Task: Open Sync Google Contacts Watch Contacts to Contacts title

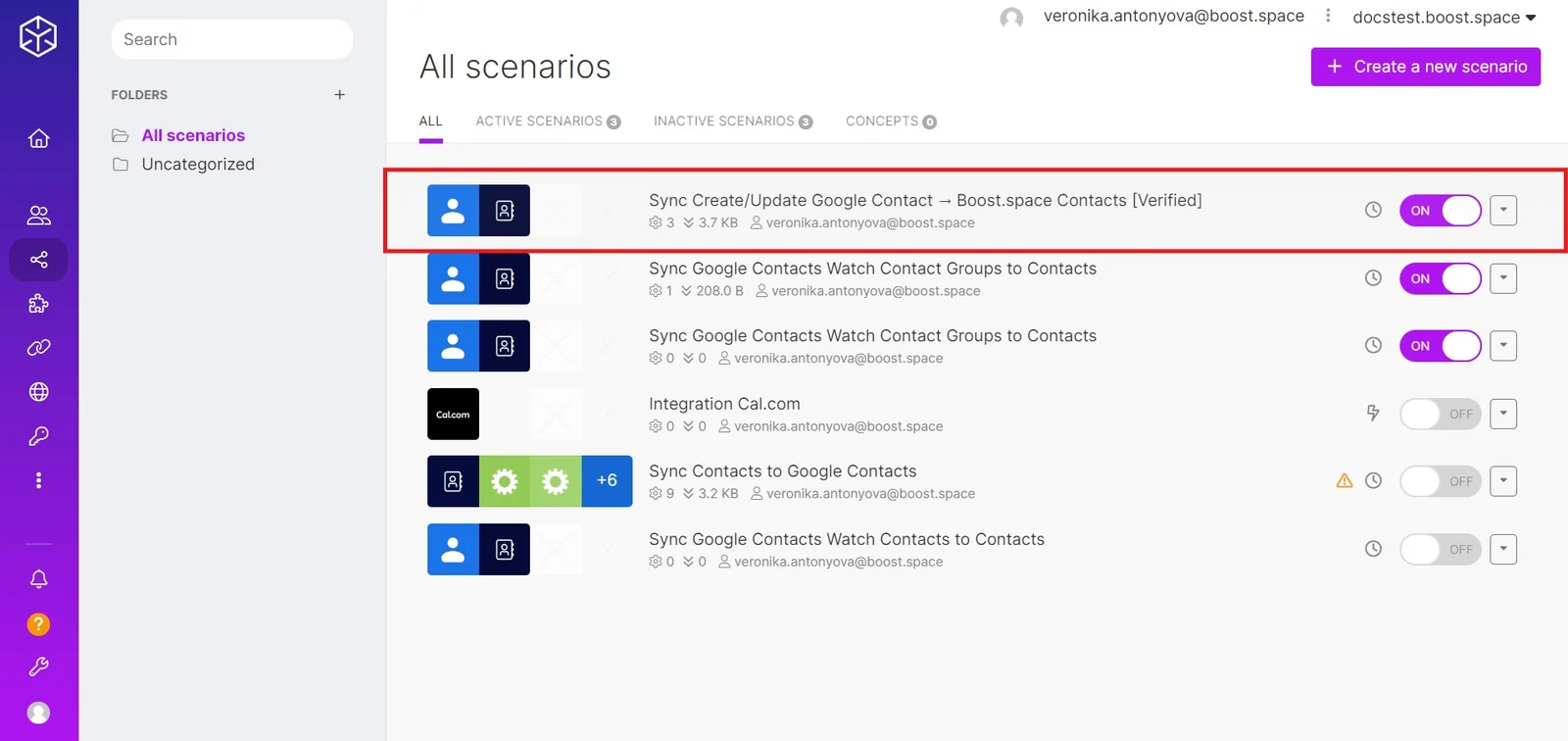Action: [x=847, y=539]
